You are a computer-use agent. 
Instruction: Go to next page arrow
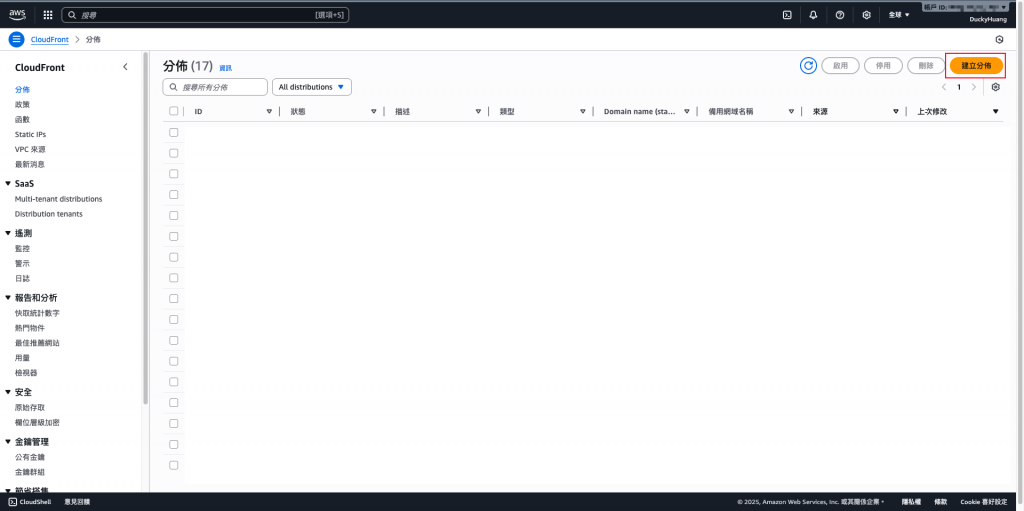point(974,87)
